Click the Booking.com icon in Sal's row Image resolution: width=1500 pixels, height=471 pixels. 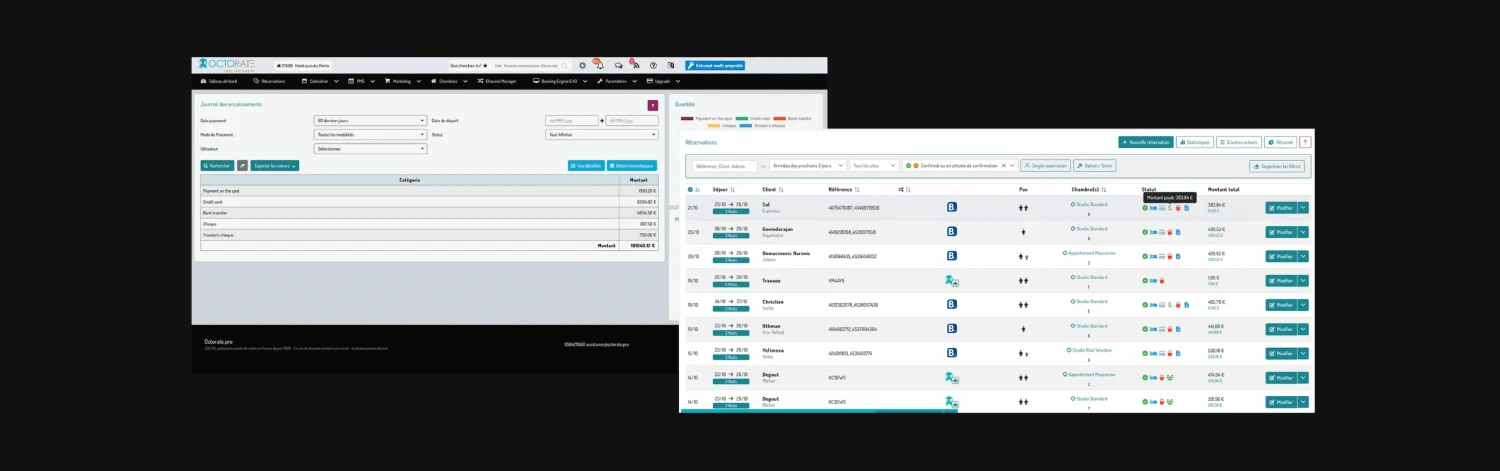[x=952, y=208]
